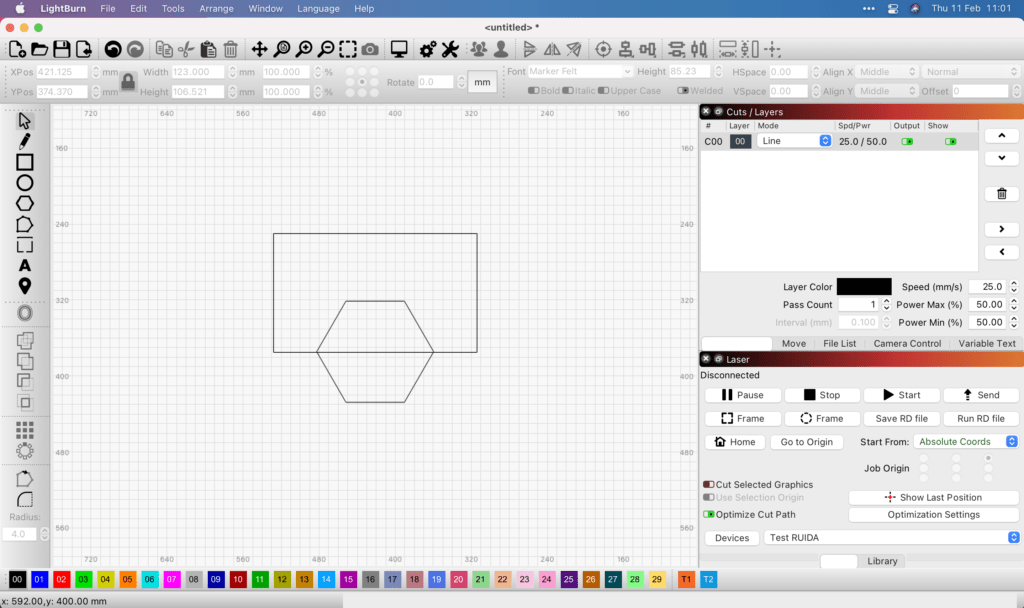The width and height of the screenshot is (1024, 608).
Task: Click the Frame button
Action: [x=742, y=418]
